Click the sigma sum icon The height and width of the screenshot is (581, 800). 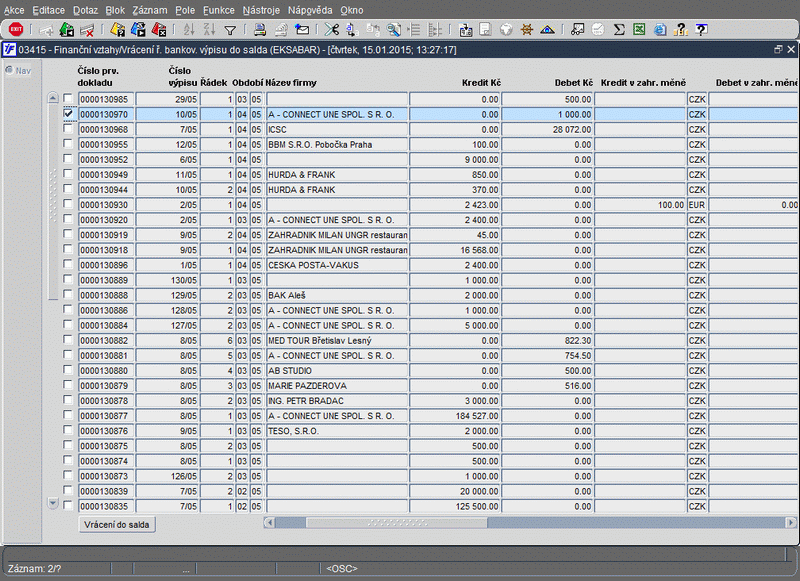619,30
